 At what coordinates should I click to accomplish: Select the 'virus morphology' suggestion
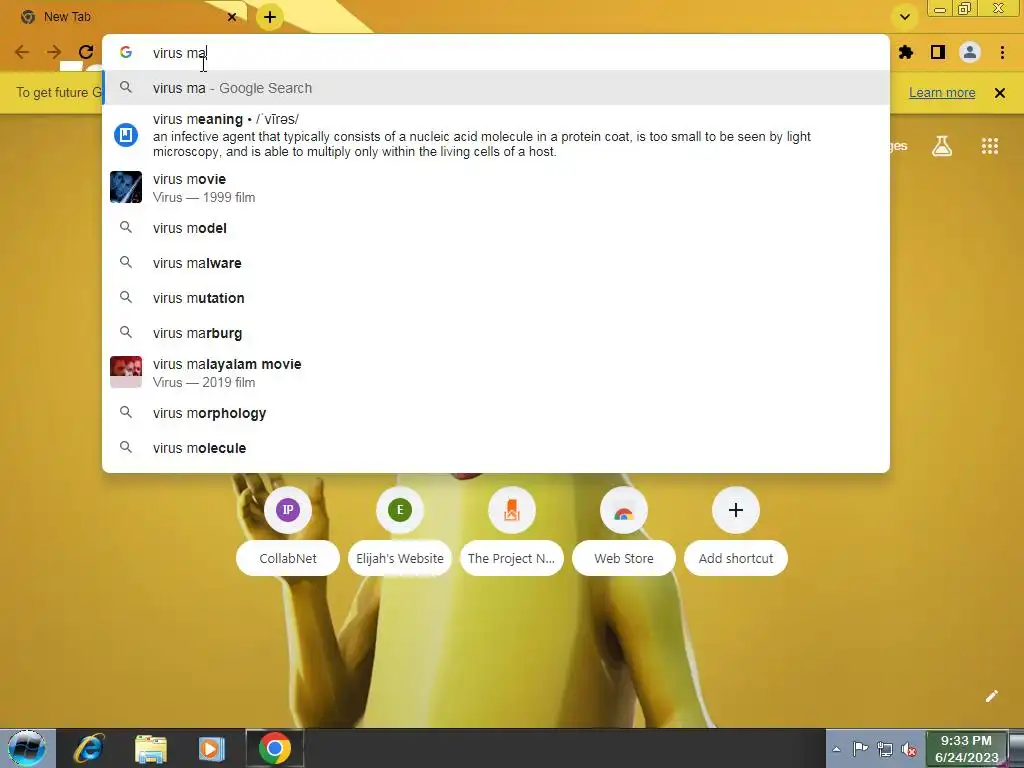pos(496,413)
